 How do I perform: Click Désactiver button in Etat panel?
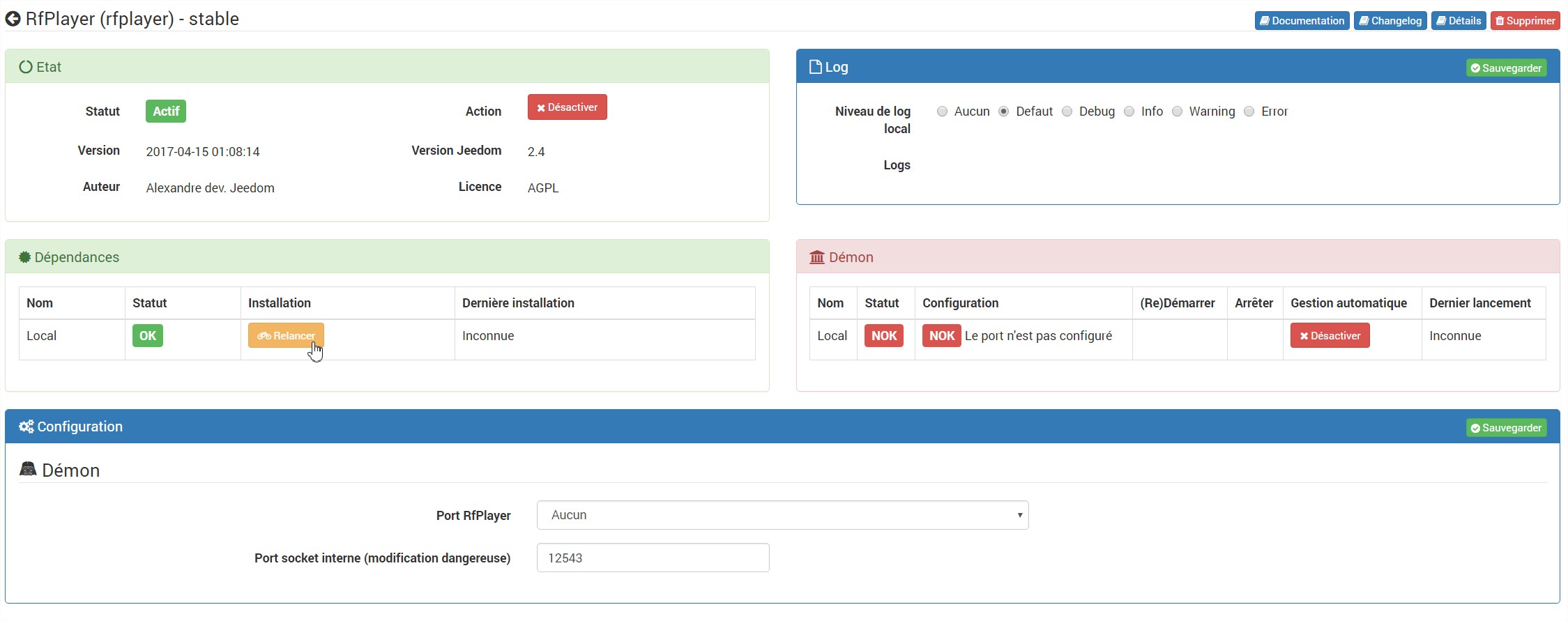click(x=567, y=107)
